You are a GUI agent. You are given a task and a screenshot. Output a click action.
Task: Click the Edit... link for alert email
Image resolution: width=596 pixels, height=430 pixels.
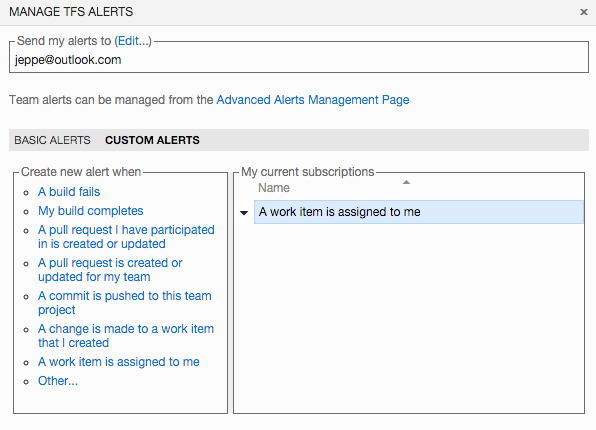(133, 41)
